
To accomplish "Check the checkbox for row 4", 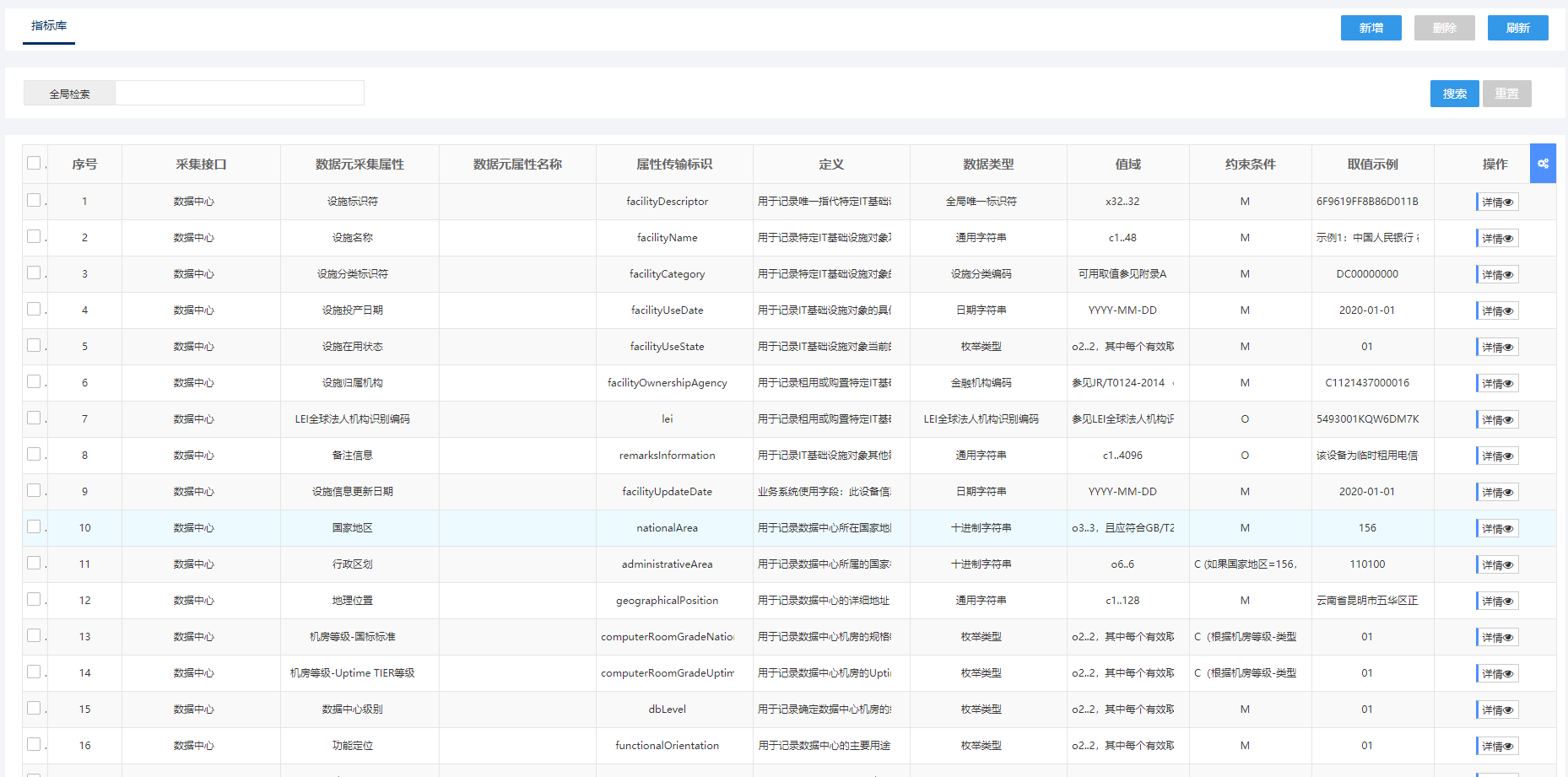I will tap(34, 309).
